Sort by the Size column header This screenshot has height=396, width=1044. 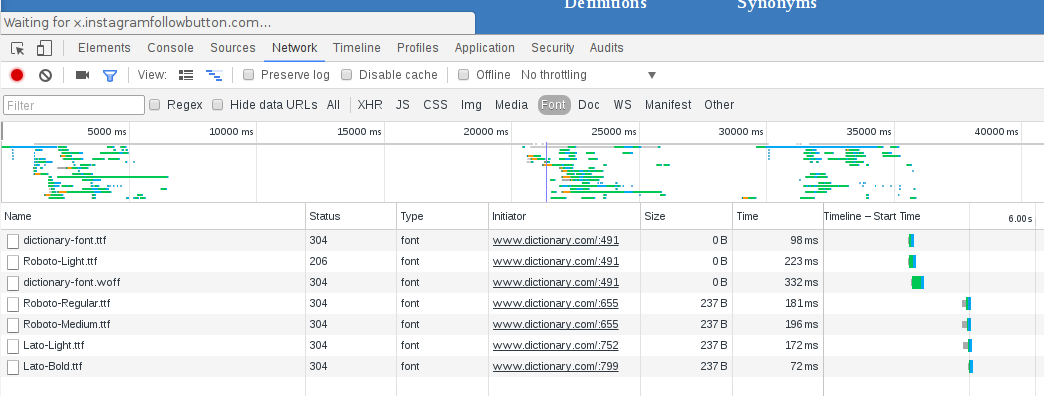click(686, 216)
